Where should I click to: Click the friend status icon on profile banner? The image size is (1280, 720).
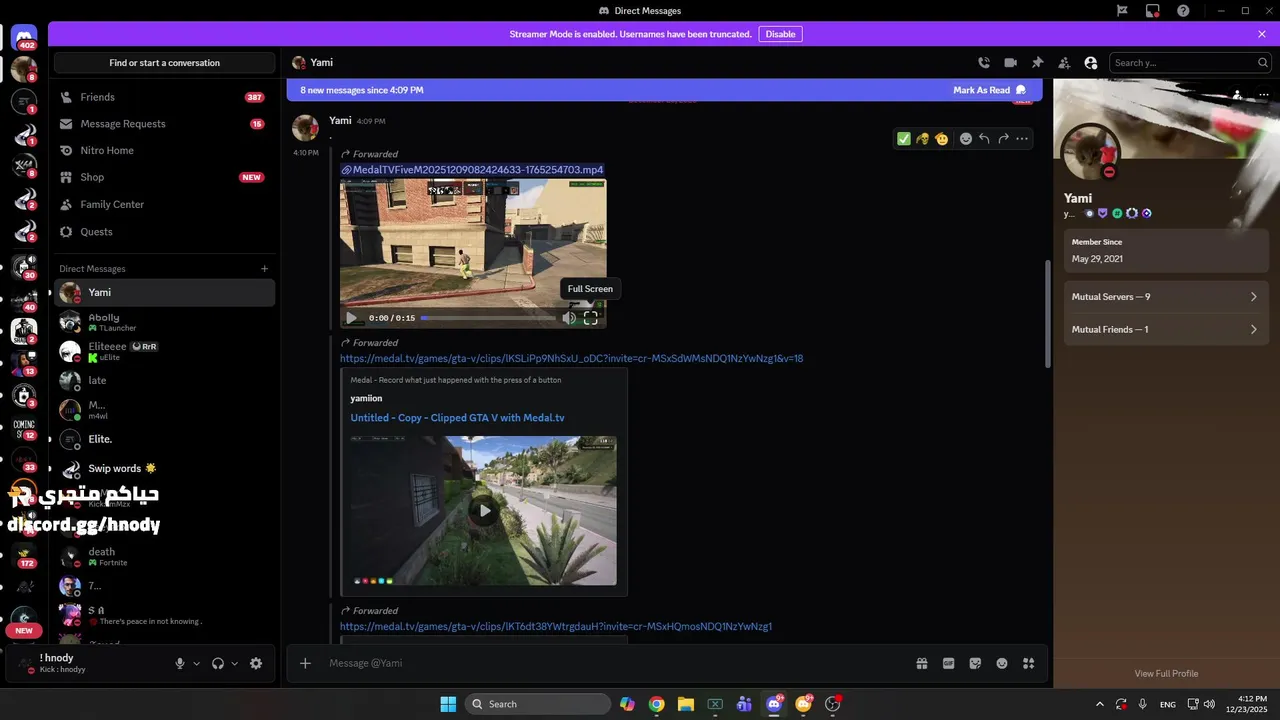point(1238,95)
